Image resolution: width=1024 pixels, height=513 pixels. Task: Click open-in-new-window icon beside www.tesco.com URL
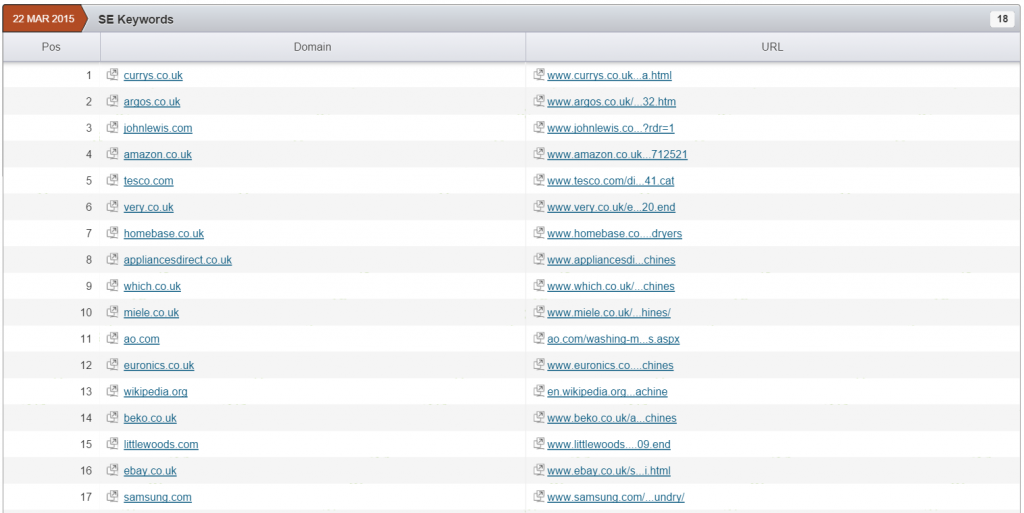[540, 180]
